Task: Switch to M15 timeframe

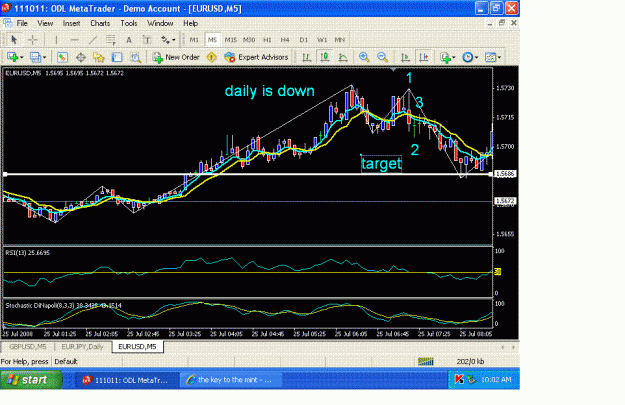Action: tap(230, 39)
